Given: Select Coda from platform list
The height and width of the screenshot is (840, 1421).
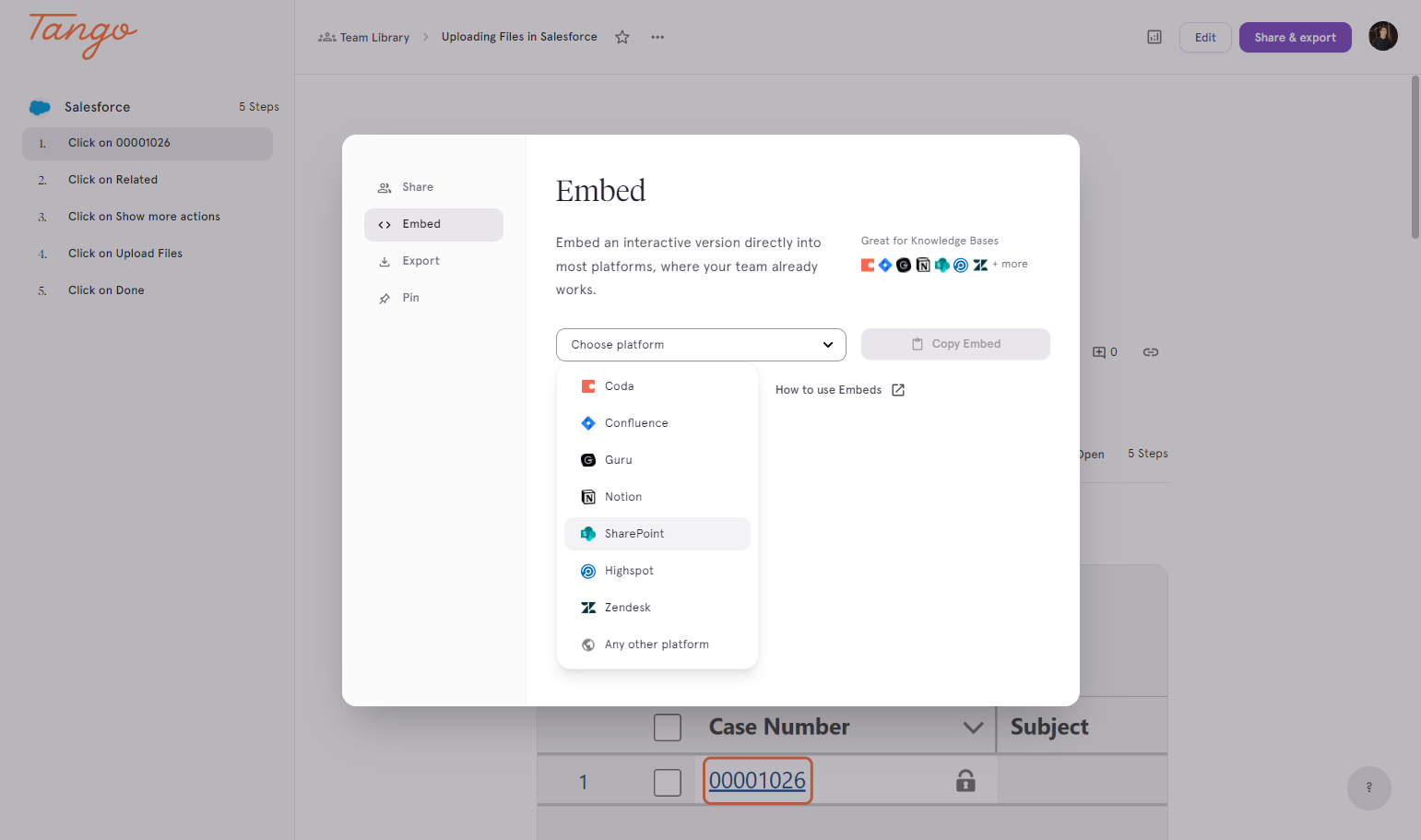Looking at the screenshot, I should tap(657, 386).
